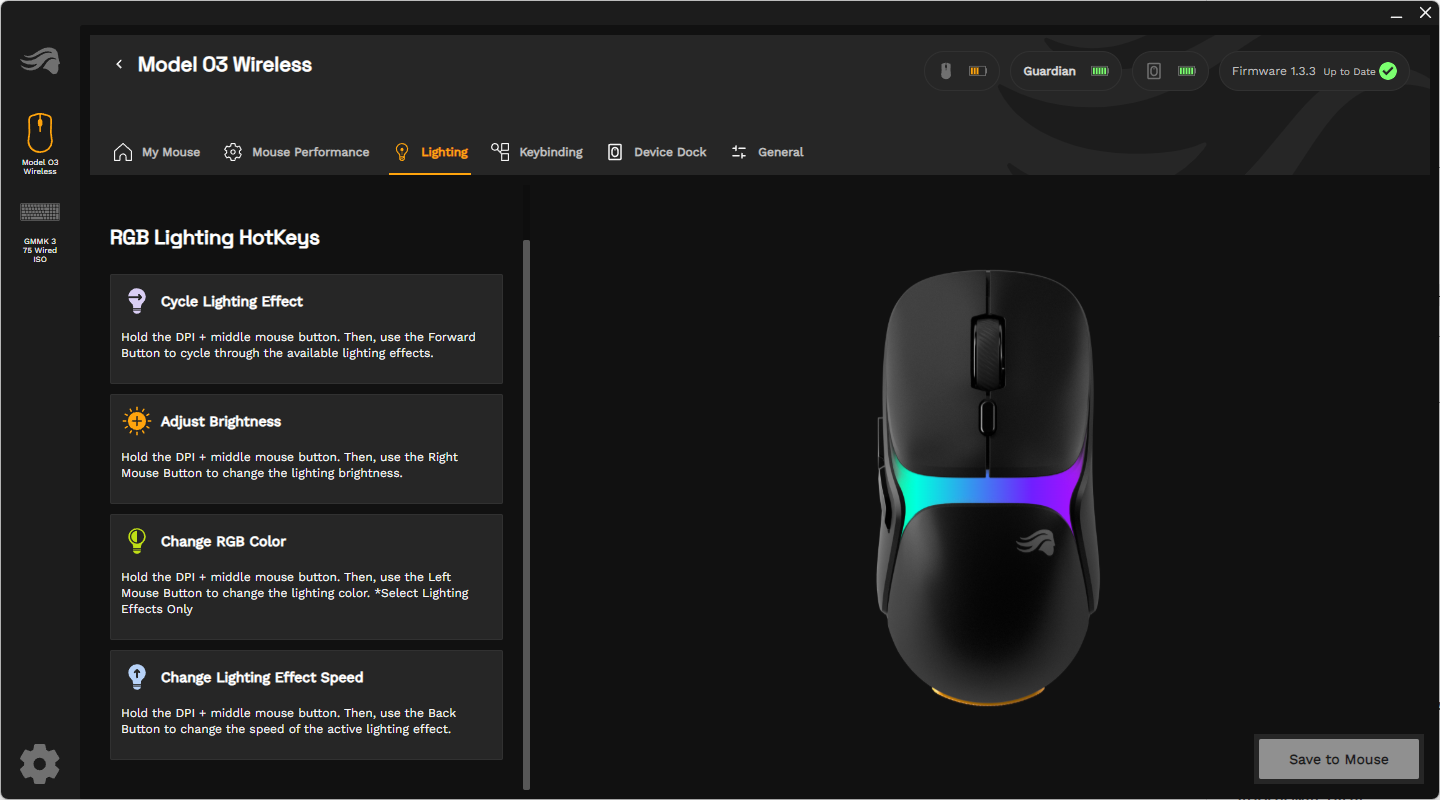The image size is (1440, 800).
Task: Click Change RGB Color bulb icon
Action: [137, 541]
